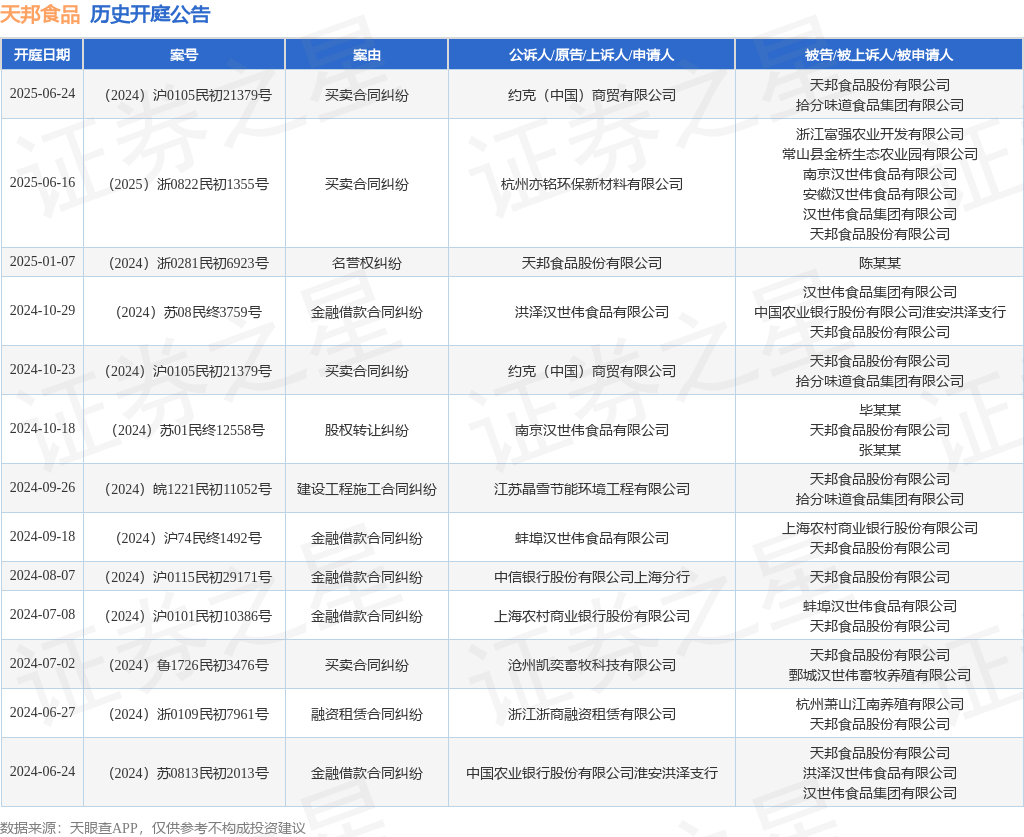Screen dimensions: 1024x837
Task: Click the 历史开庭公告 heading
Action: [150, 14]
